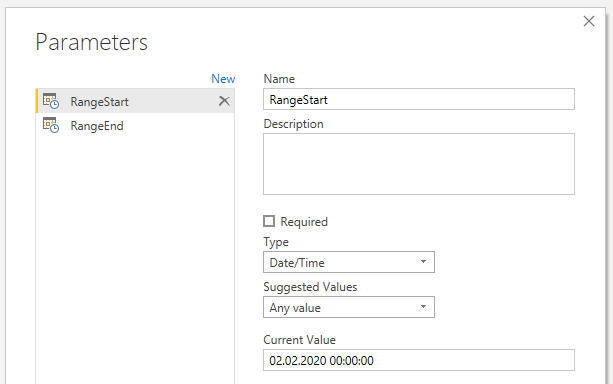
Task: Click the RangeEnd date/time parameter icon
Action: [51, 125]
